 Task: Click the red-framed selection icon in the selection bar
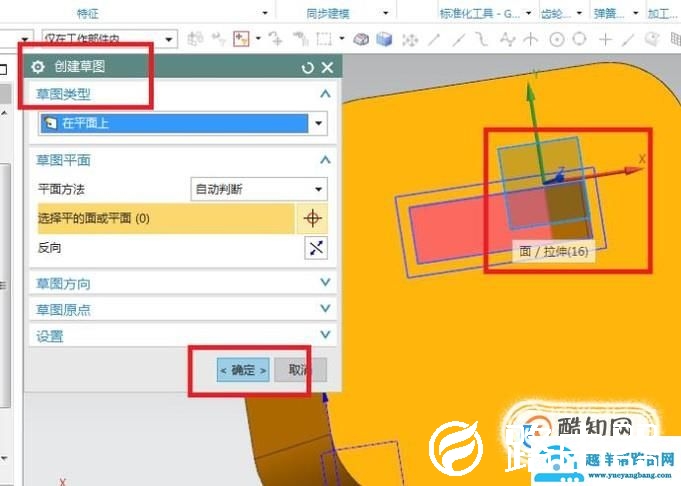pyautogui.click(x=241, y=39)
